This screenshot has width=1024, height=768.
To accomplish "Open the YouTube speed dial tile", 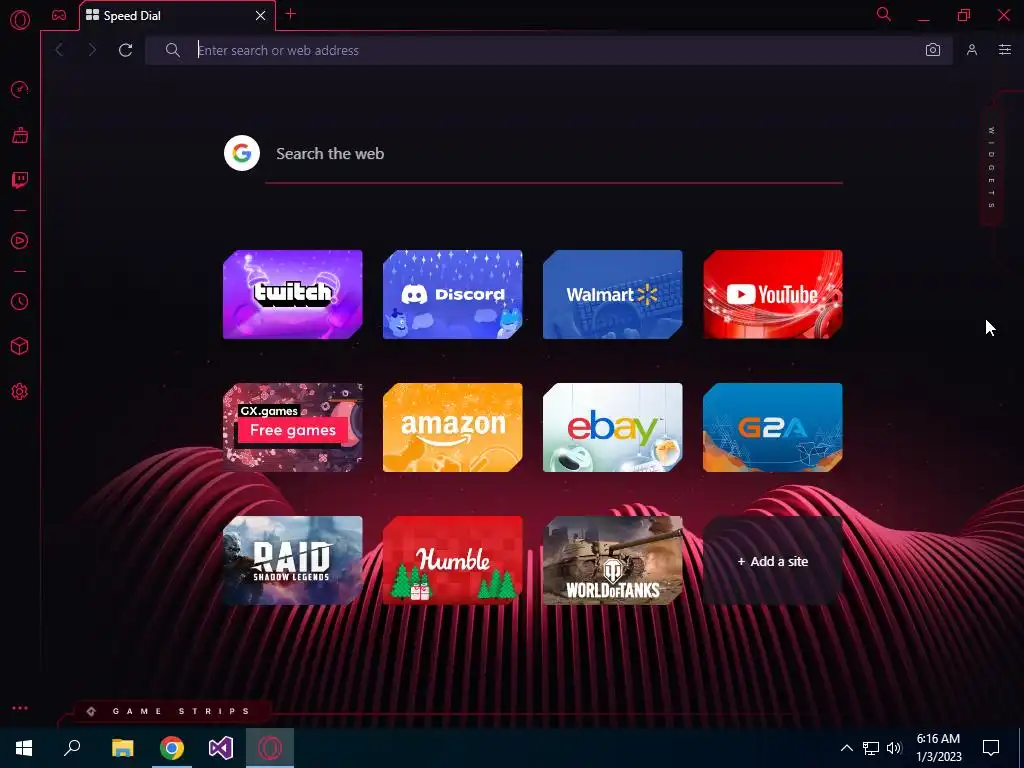I will 773,295.
